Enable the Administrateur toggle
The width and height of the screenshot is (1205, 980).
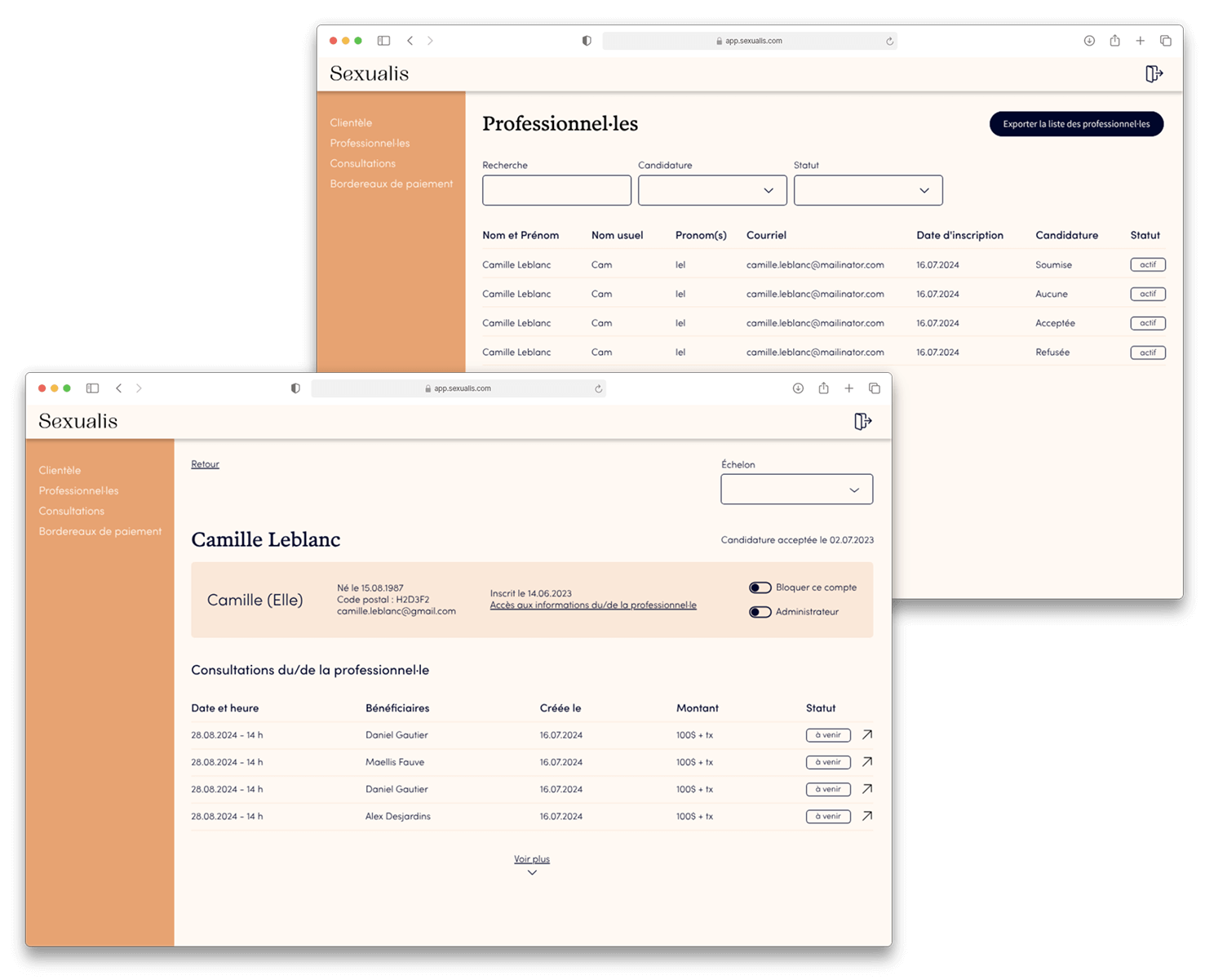point(760,612)
